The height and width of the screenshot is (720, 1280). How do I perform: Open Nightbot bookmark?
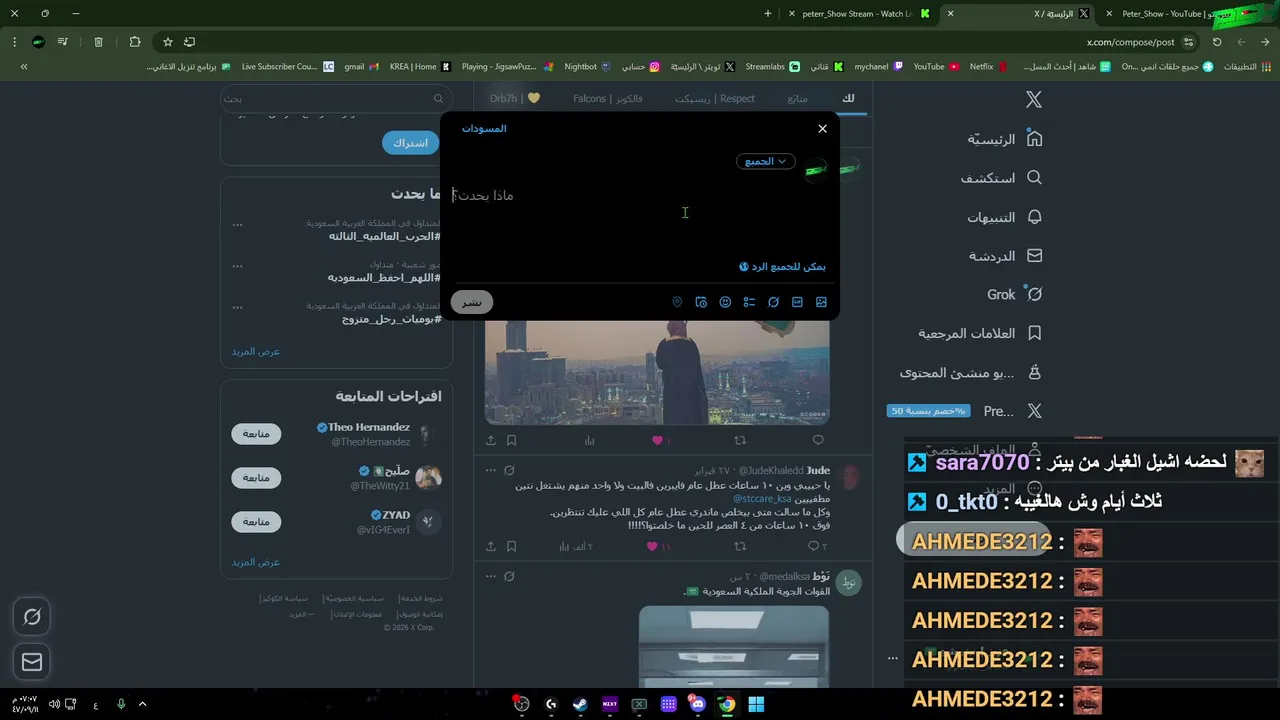click(587, 66)
